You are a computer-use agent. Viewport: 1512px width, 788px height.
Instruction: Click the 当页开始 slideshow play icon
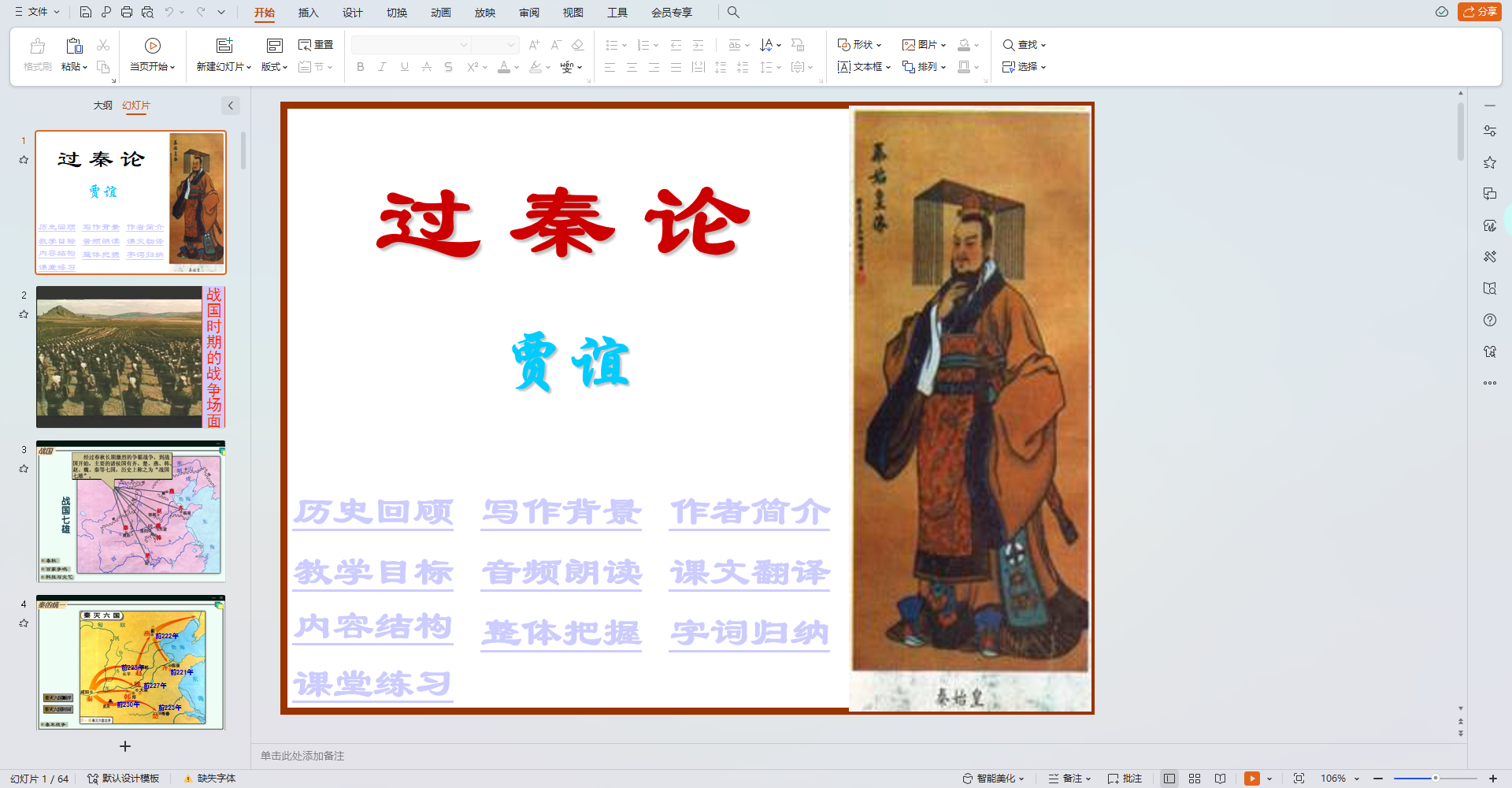click(x=153, y=46)
